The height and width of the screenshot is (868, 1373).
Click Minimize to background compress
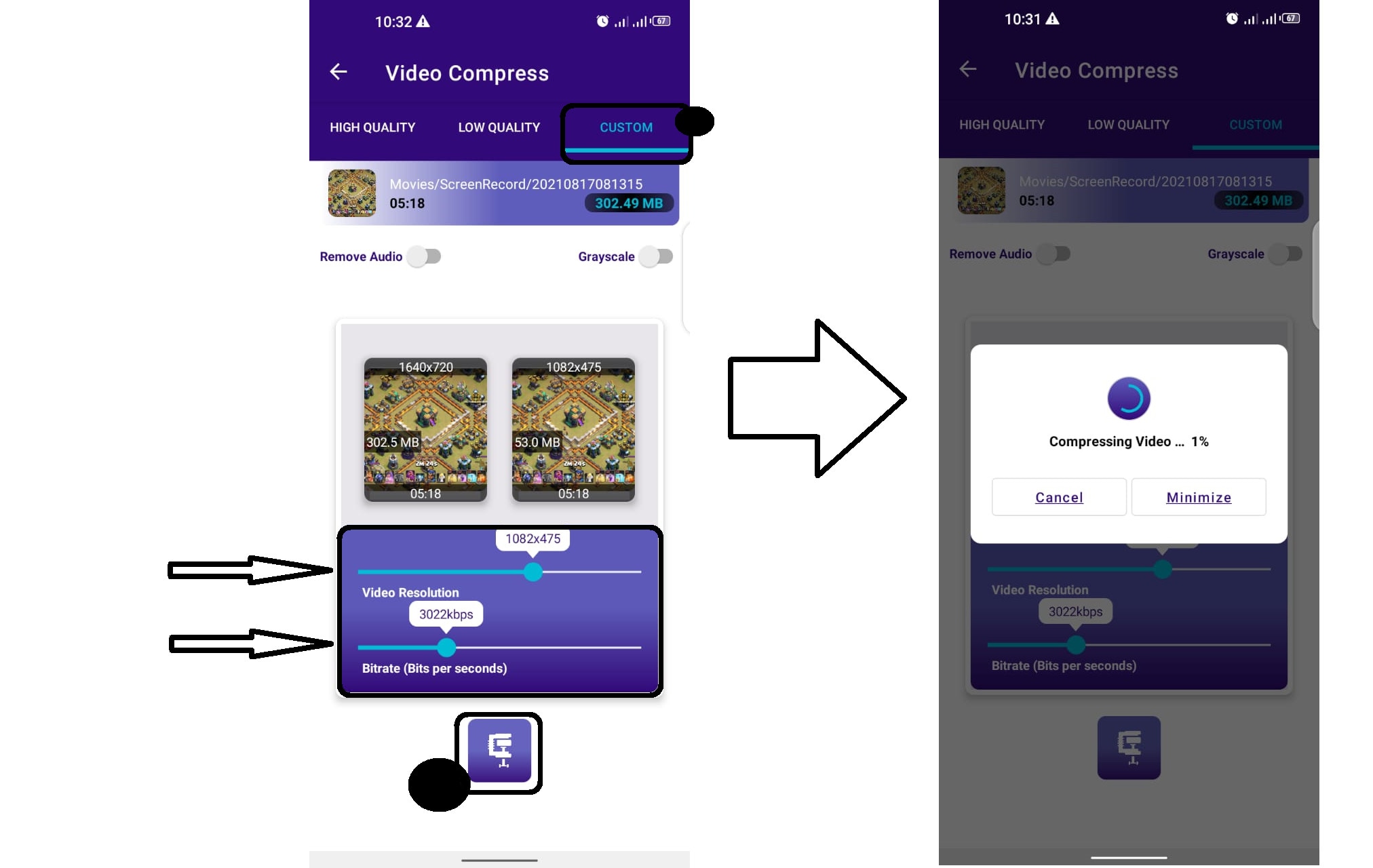coord(1198,496)
